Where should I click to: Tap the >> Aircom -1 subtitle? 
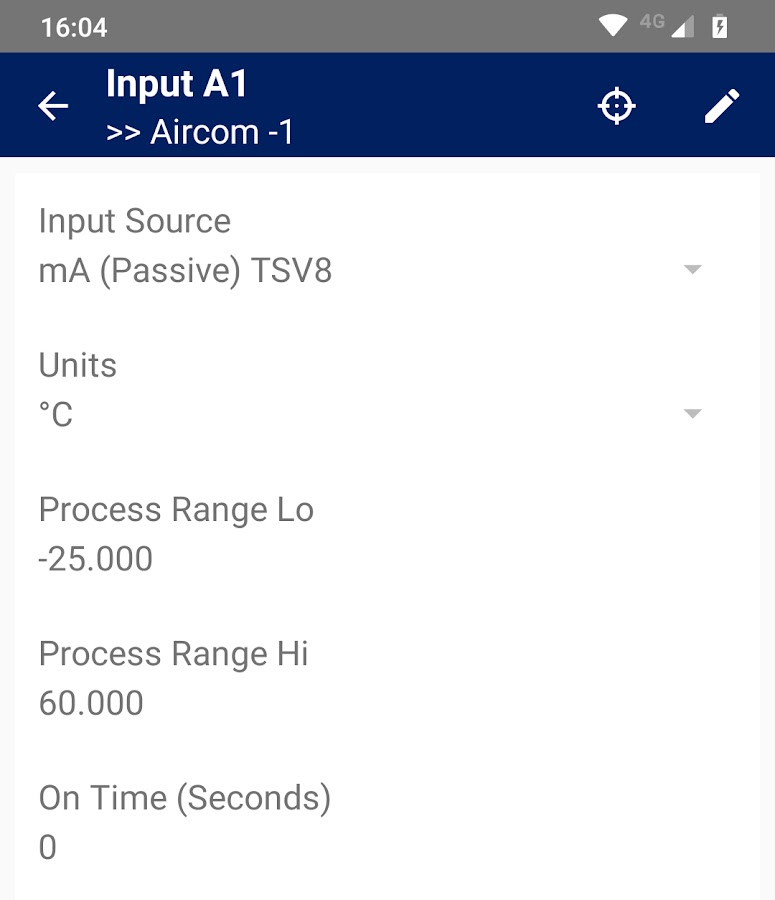pyautogui.click(x=200, y=132)
